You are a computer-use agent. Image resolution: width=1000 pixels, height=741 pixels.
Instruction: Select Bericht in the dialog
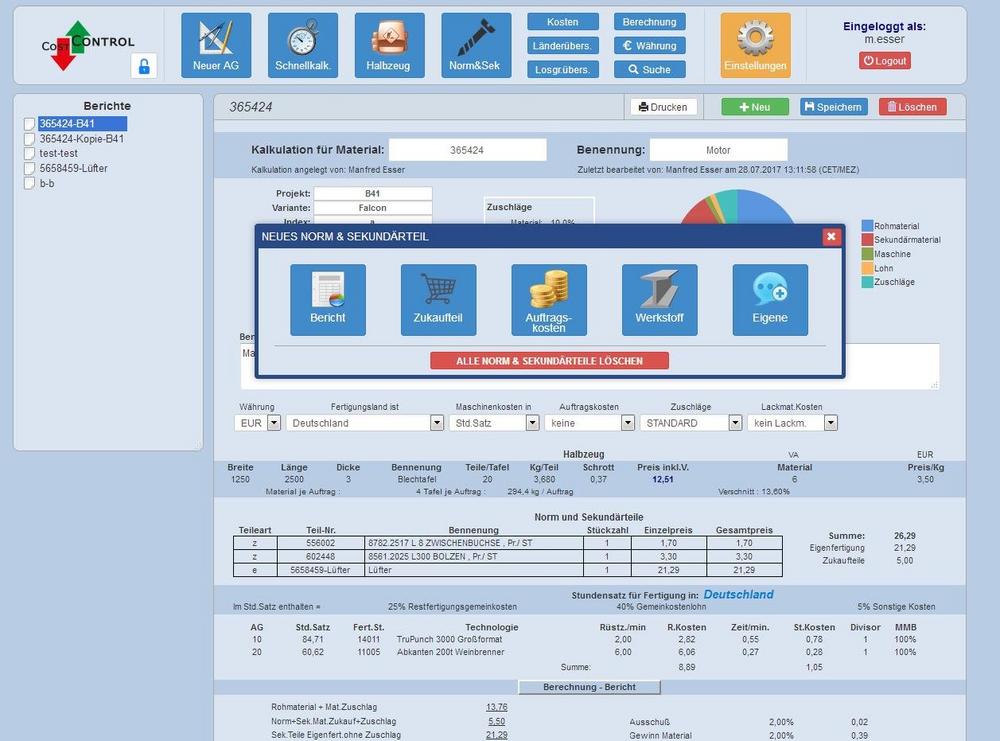click(328, 299)
